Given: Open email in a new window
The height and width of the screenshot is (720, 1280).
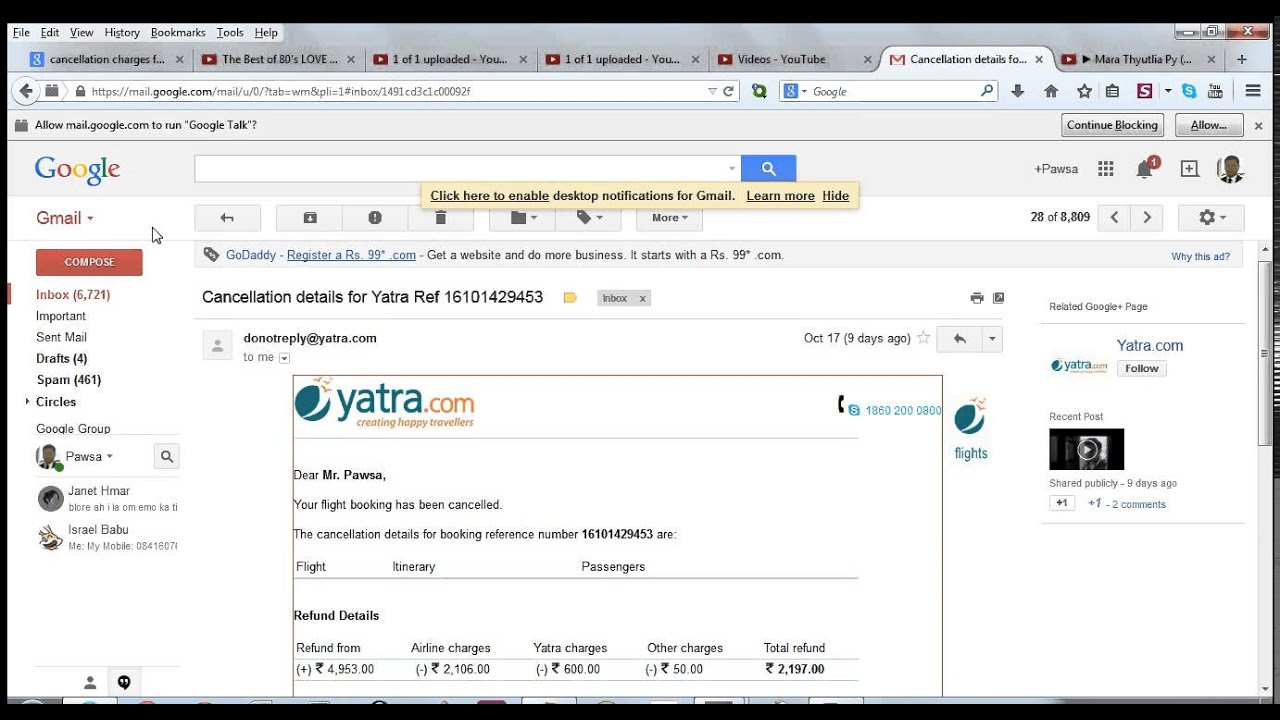Looking at the screenshot, I should (x=998, y=298).
